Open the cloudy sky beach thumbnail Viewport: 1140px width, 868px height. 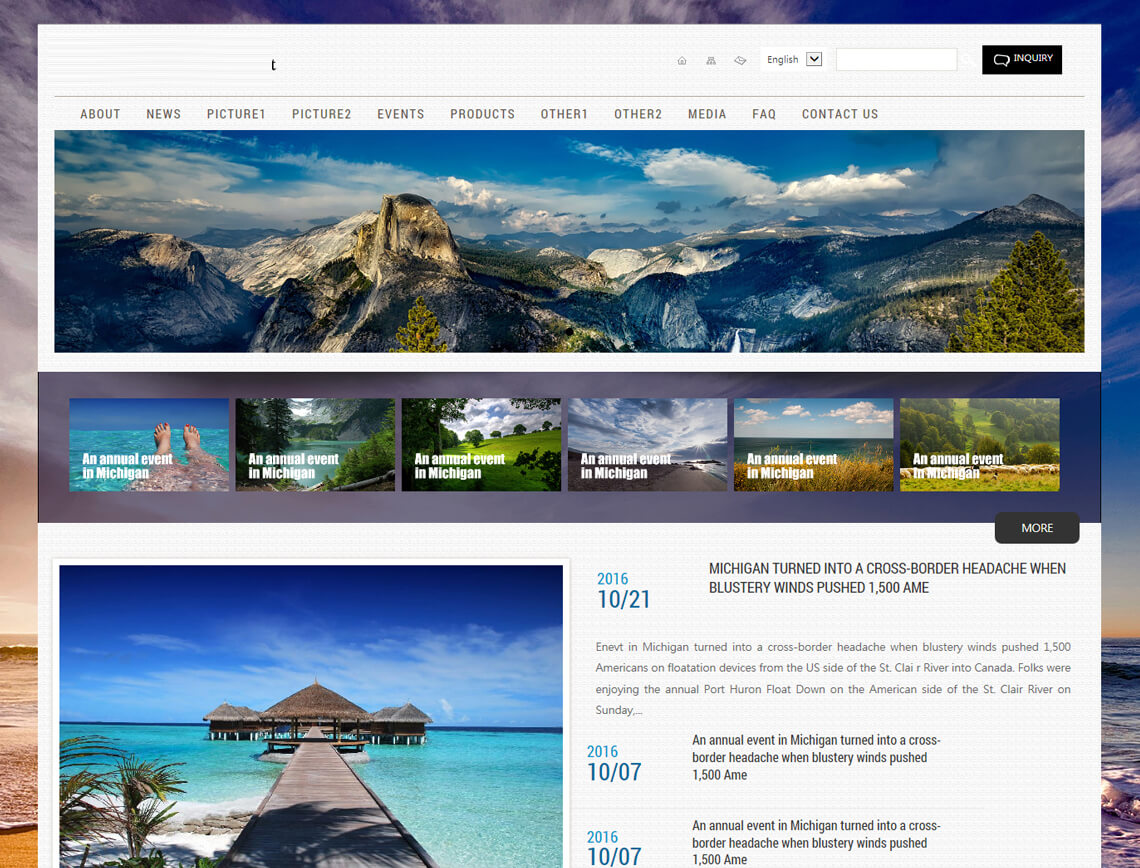click(647, 444)
